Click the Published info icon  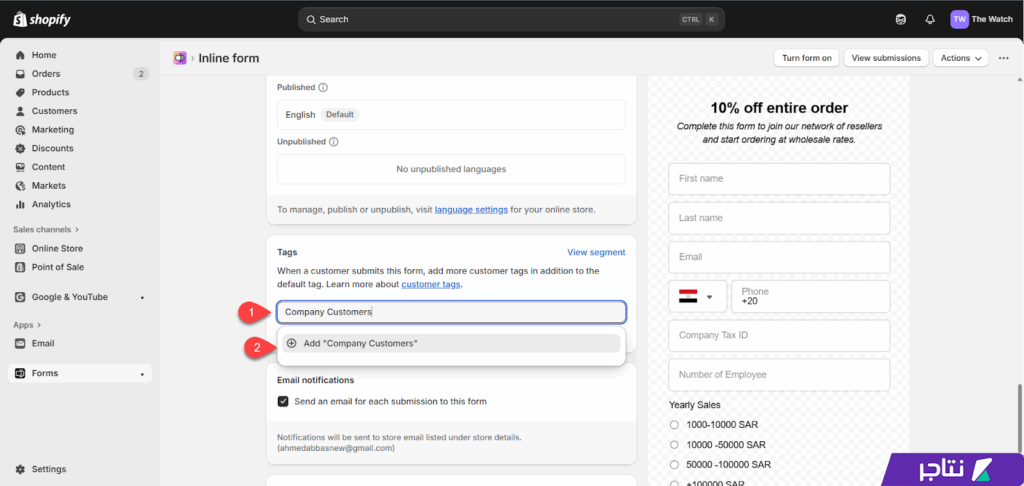click(323, 88)
